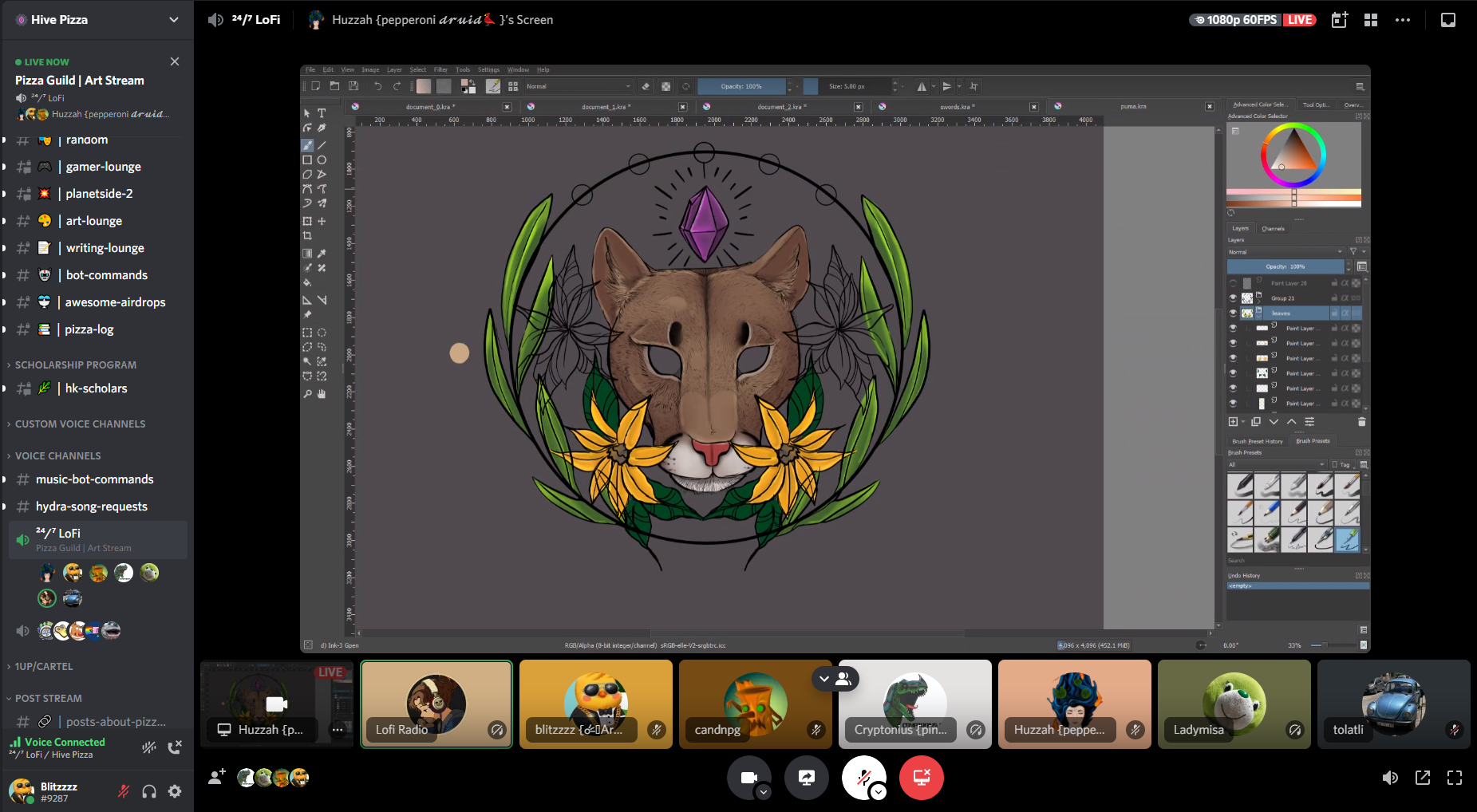Turn on camera in call controls

748,777
